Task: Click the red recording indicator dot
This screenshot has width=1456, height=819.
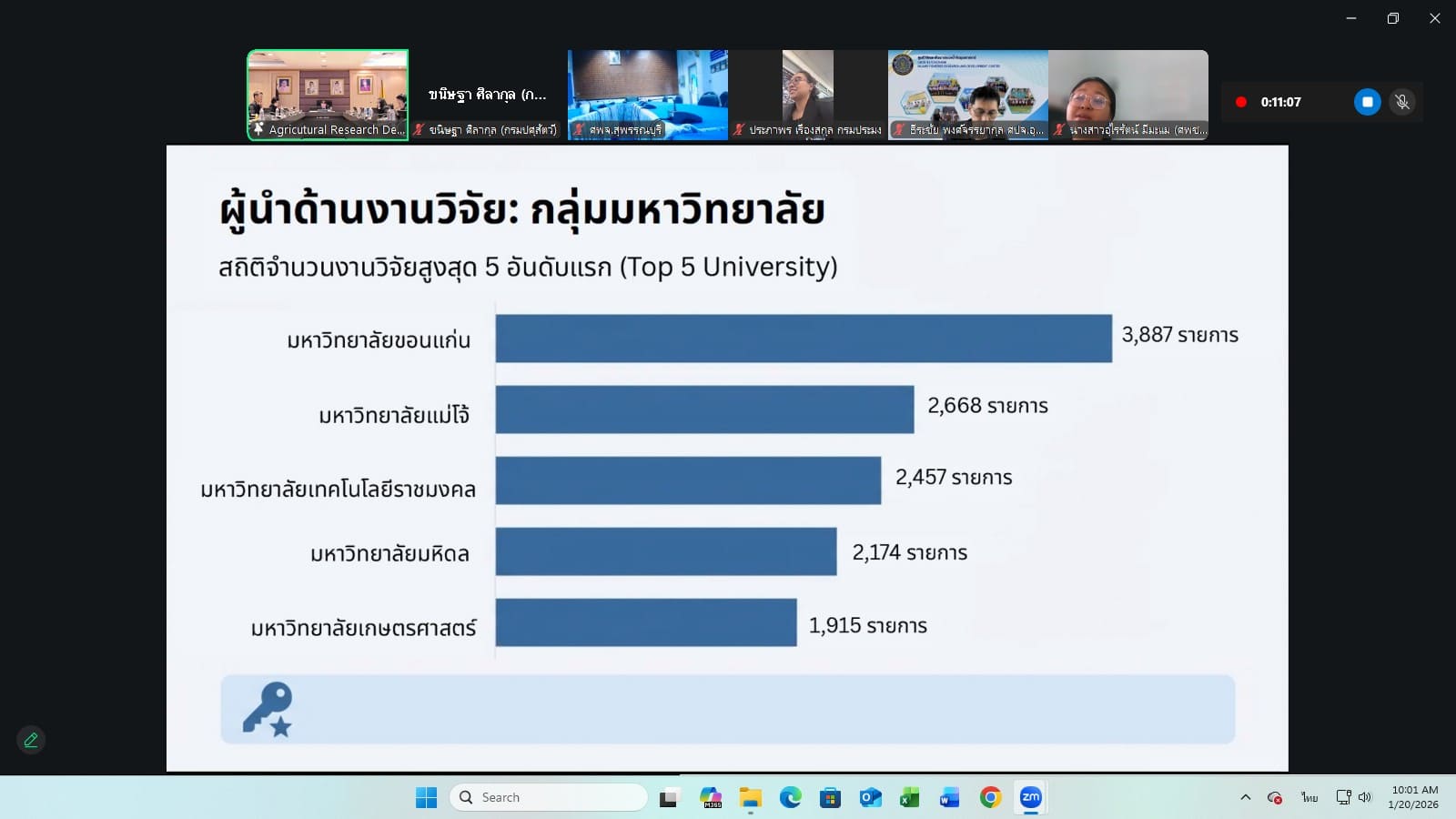Action: point(1240,102)
